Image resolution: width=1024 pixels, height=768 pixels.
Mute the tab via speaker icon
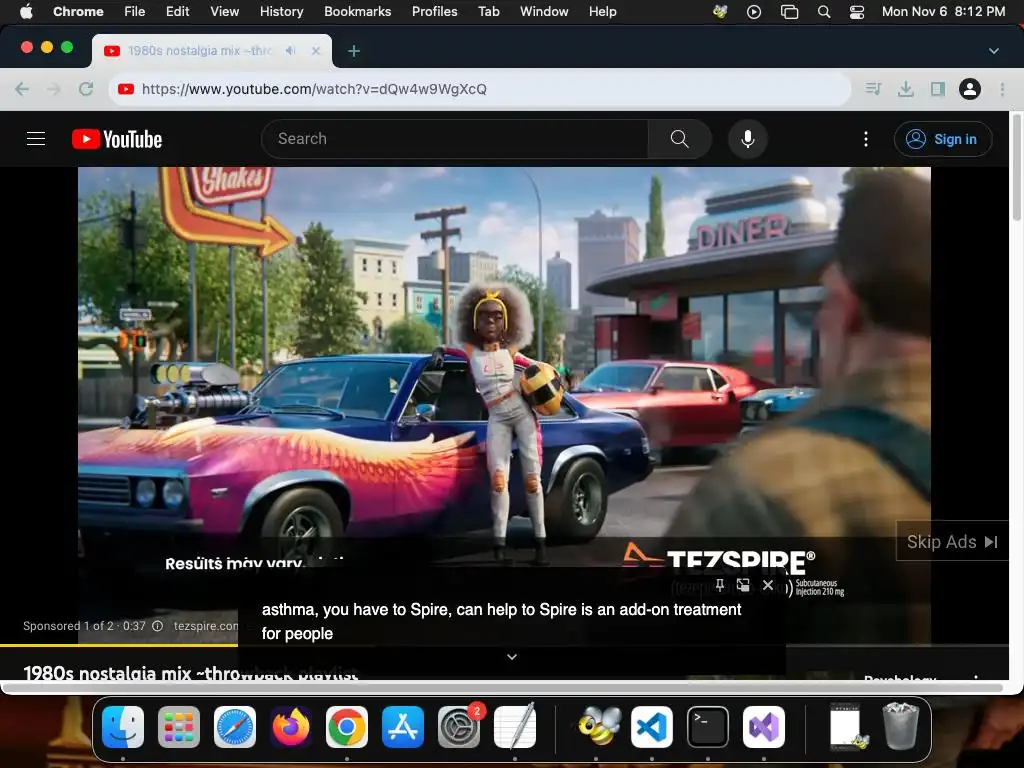pos(291,50)
